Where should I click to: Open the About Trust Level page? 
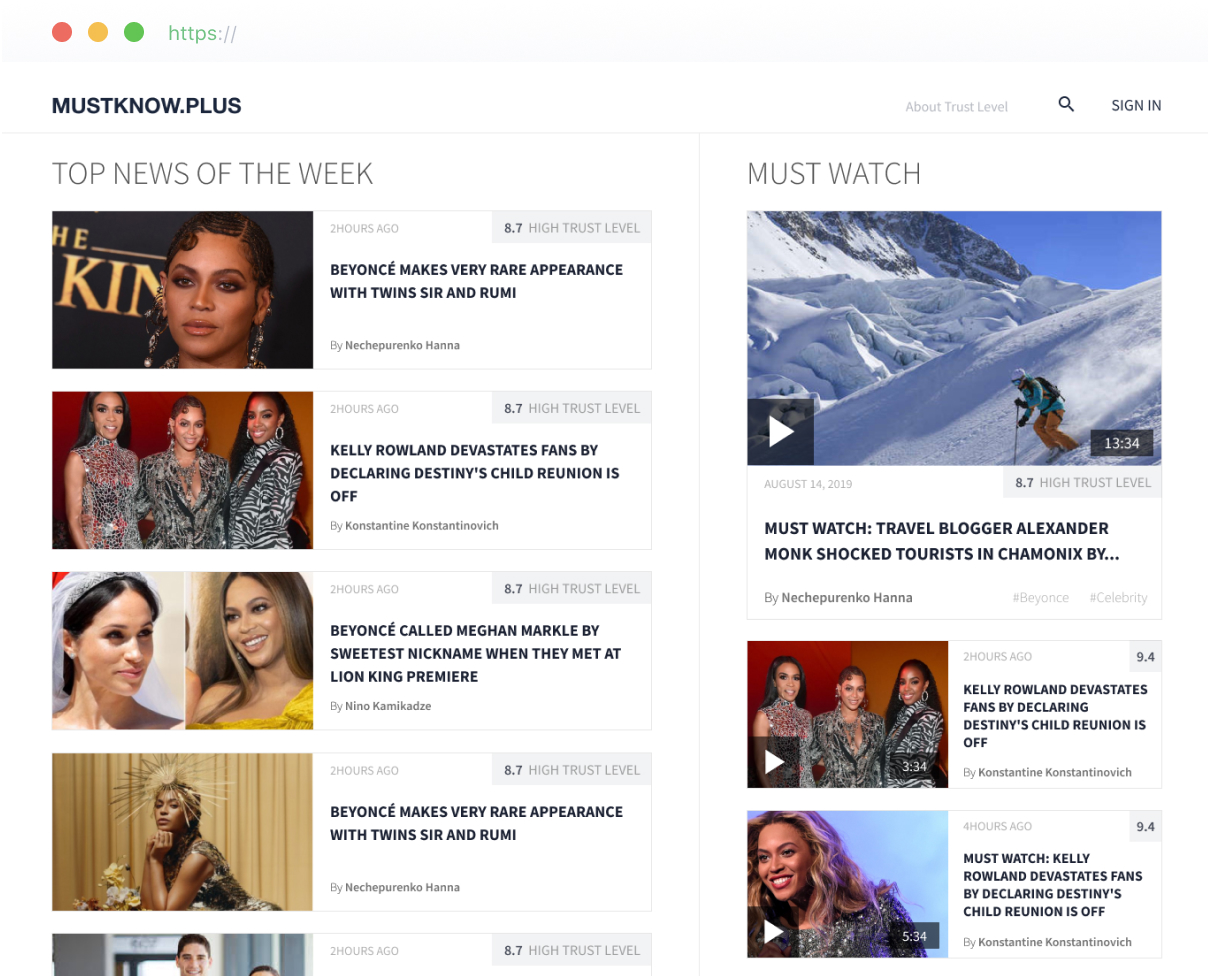(x=956, y=106)
